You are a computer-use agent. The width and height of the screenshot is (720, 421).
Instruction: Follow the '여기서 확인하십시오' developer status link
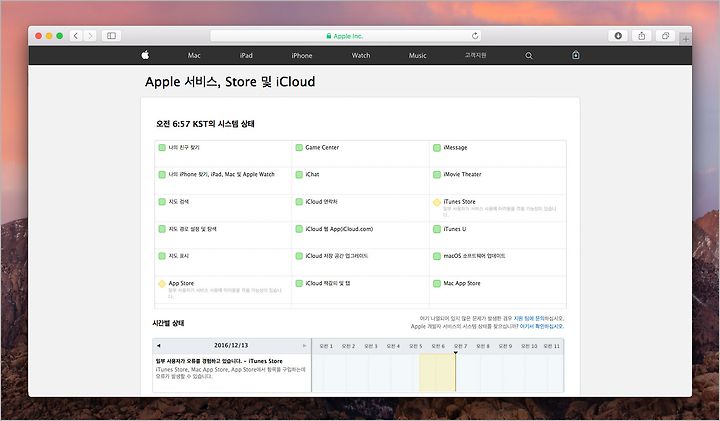(x=541, y=326)
